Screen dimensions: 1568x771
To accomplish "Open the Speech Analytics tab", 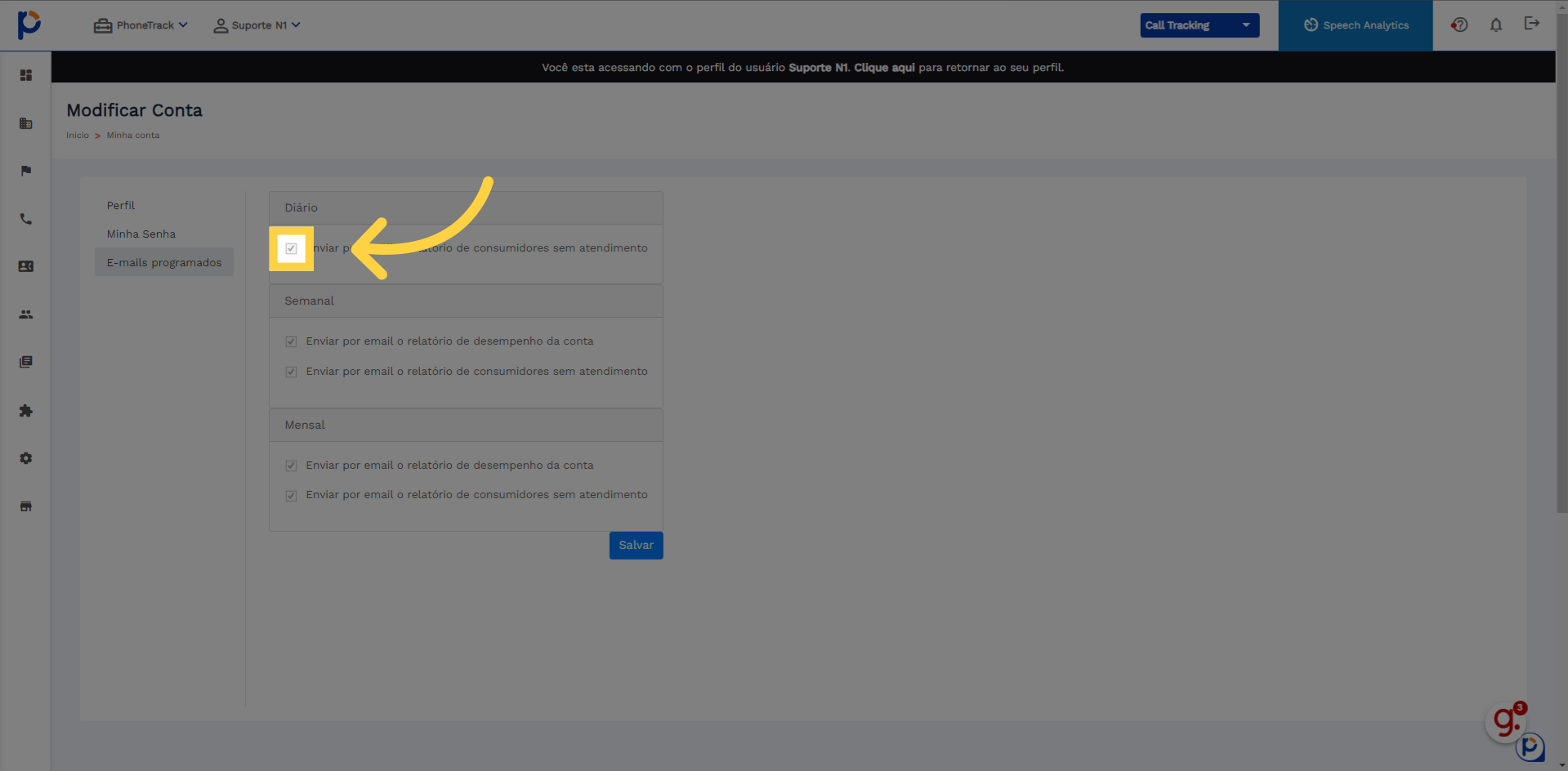I will pyautogui.click(x=1356, y=25).
